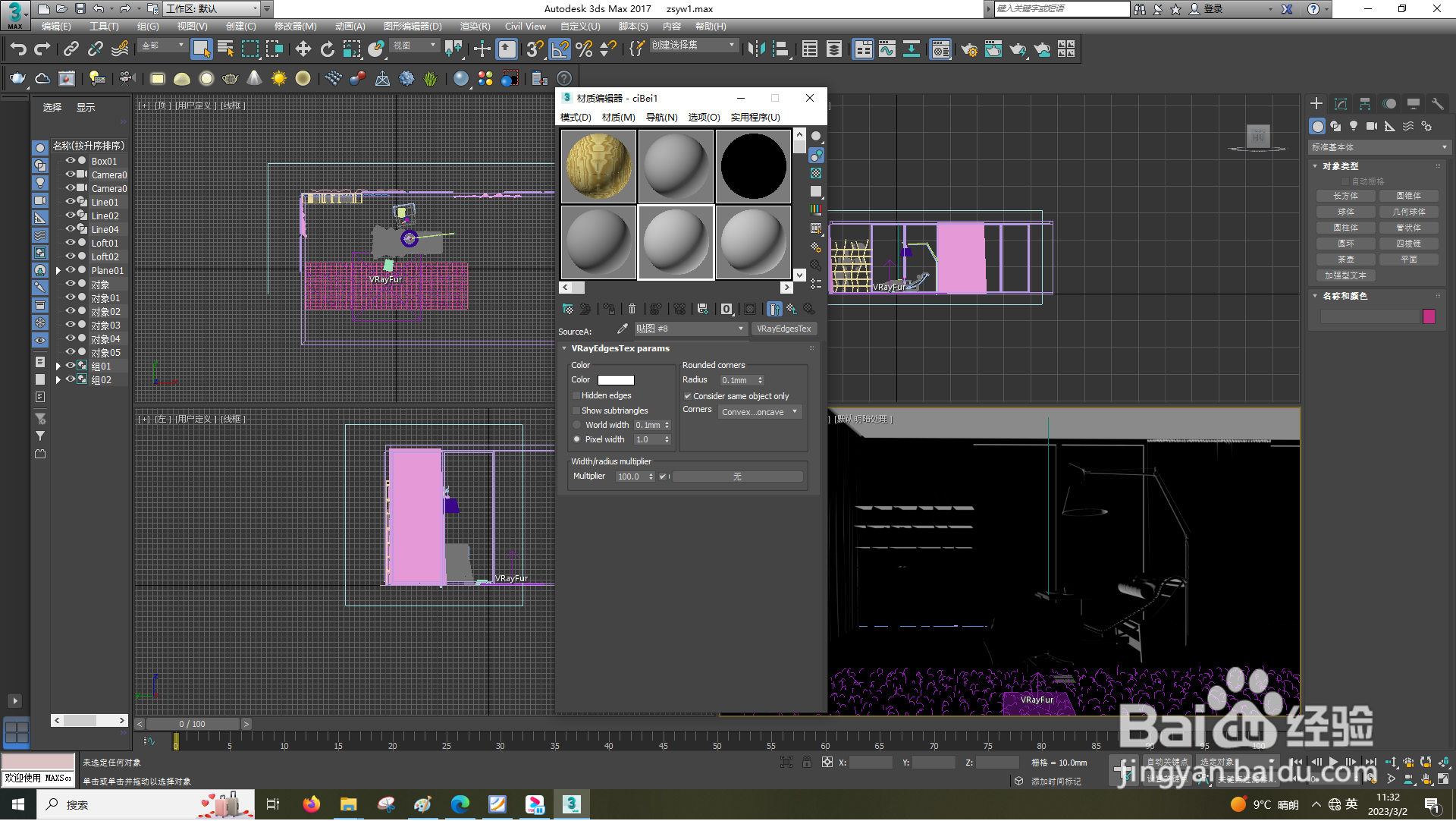Image resolution: width=1456 pixels, height=821 pixels.
Task: Uncheck Consider same object only
Action: 688,396
